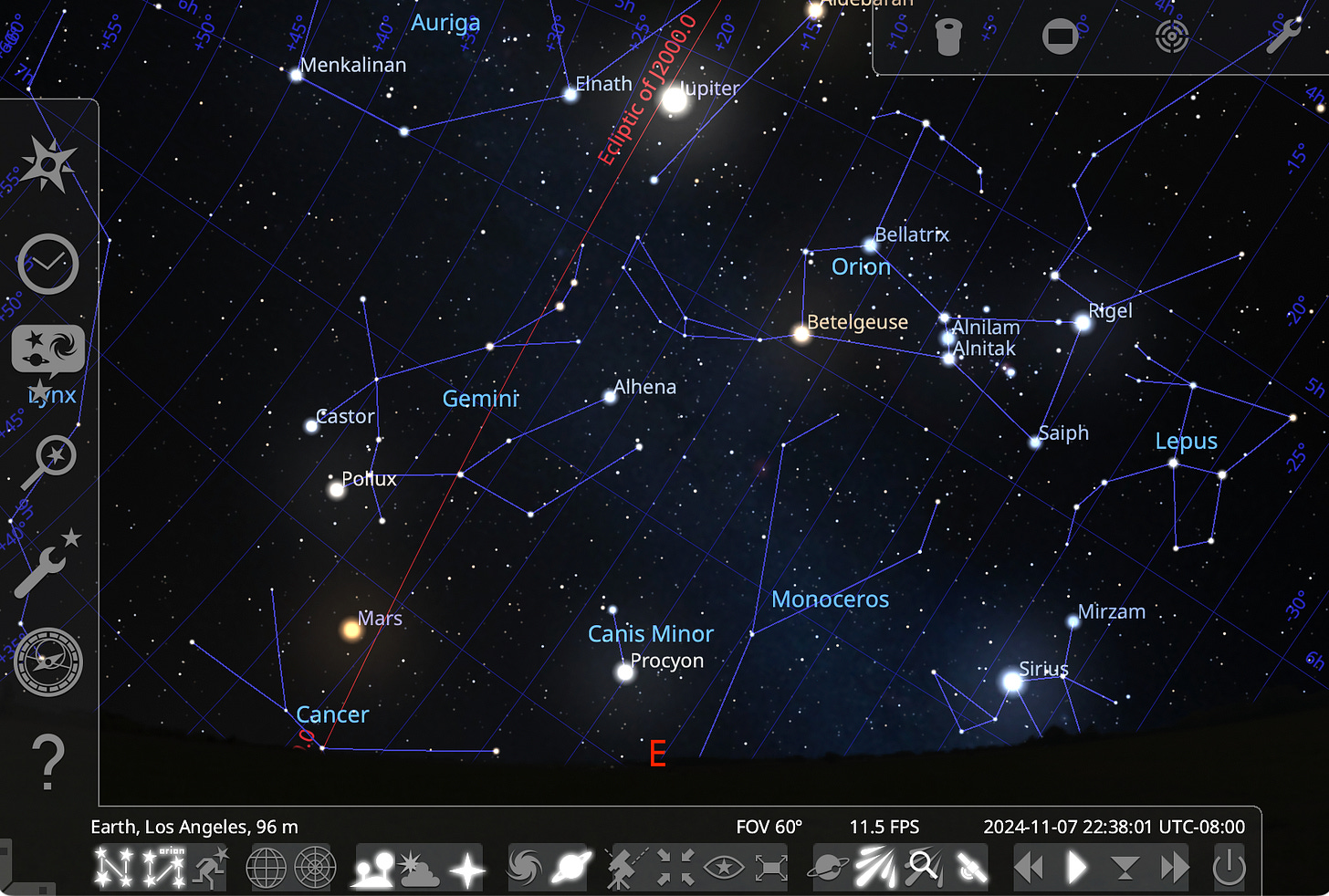Open the Location window from sidebar

click(48, 165)
